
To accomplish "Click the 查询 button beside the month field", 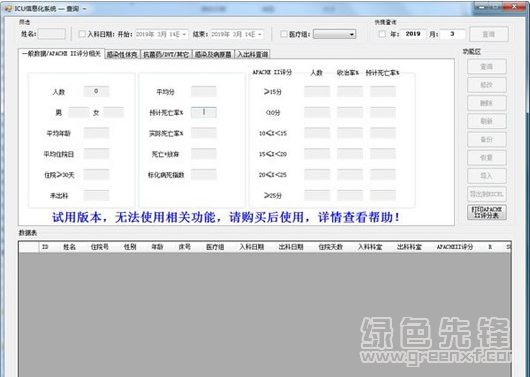I will 488,34.
